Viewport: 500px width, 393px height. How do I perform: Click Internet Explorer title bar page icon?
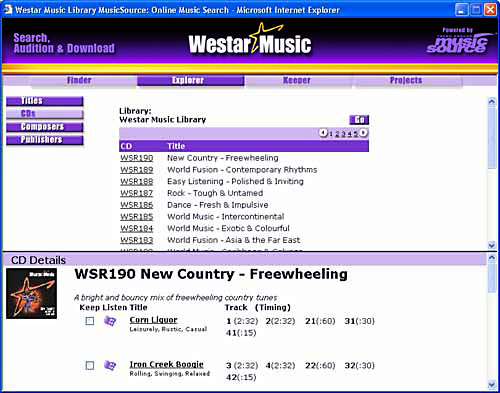[8, 10]
